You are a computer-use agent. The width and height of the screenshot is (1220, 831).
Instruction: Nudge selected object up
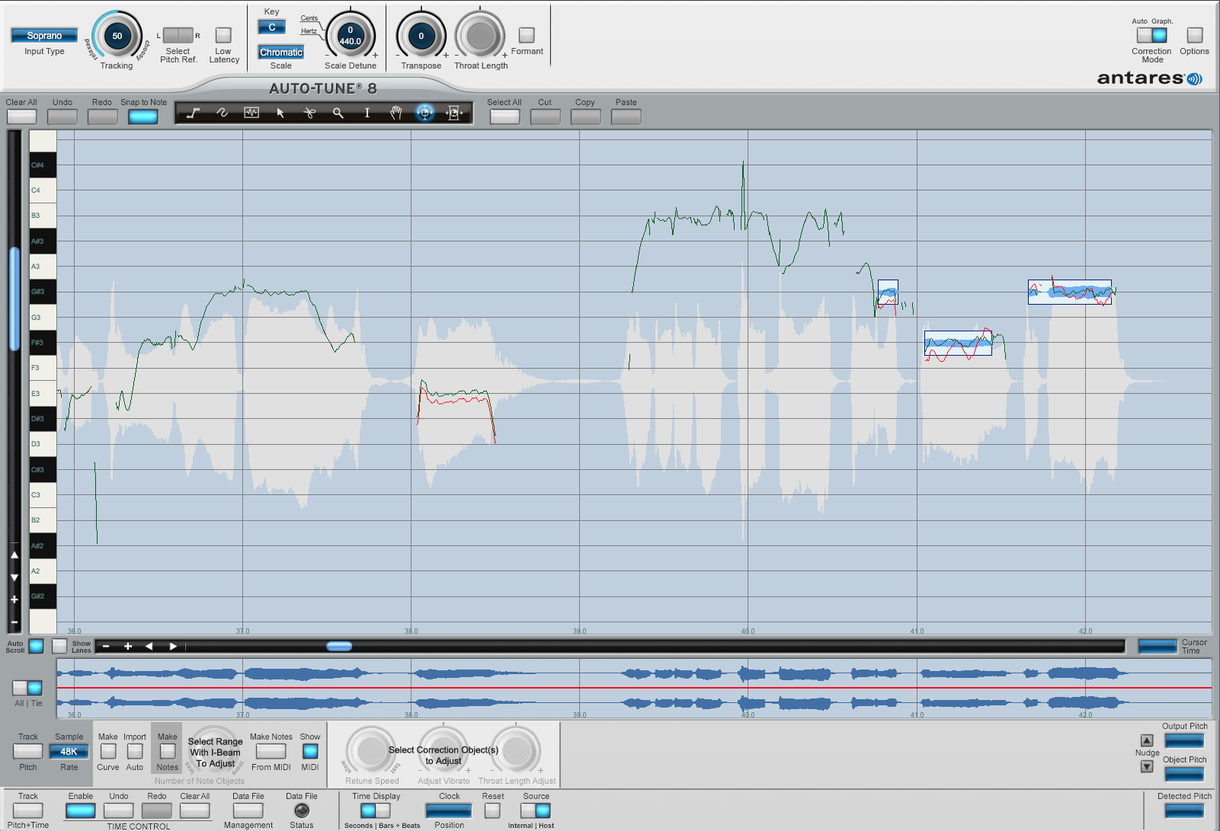[x=1147, y=740]
